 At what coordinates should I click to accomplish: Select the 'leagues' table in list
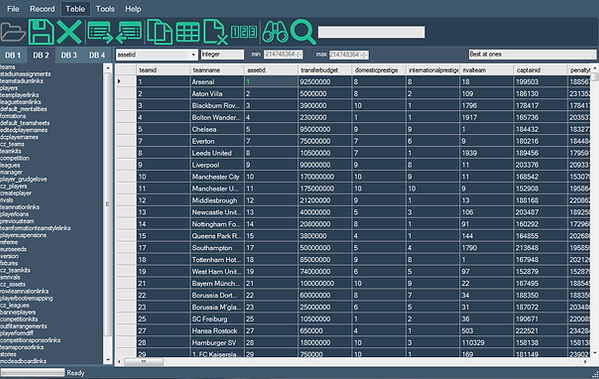click(10, 165)
